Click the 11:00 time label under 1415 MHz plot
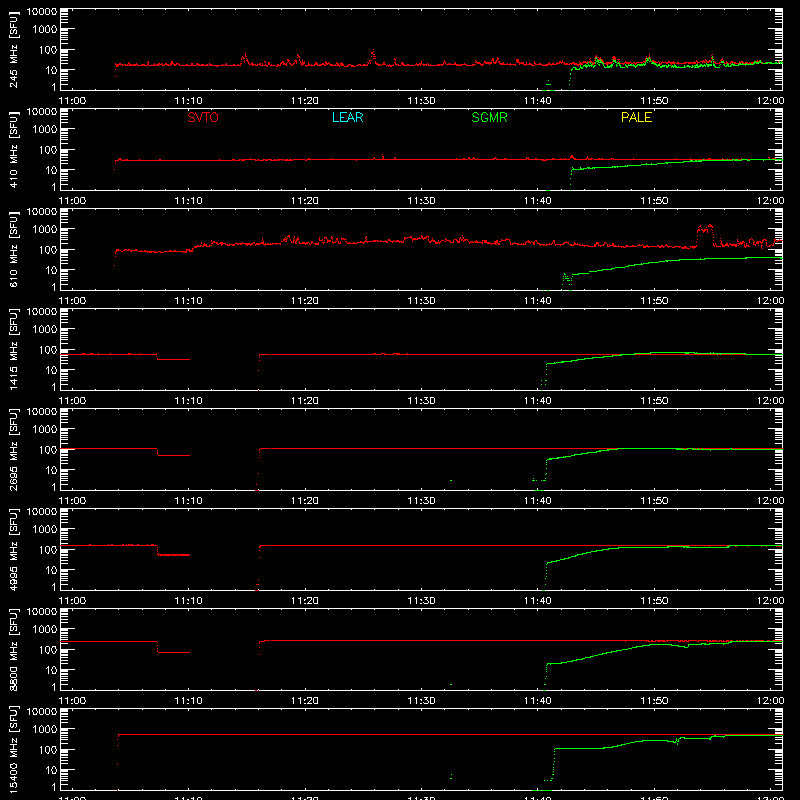This screenshot has height=800, width=800. [72, 401]
